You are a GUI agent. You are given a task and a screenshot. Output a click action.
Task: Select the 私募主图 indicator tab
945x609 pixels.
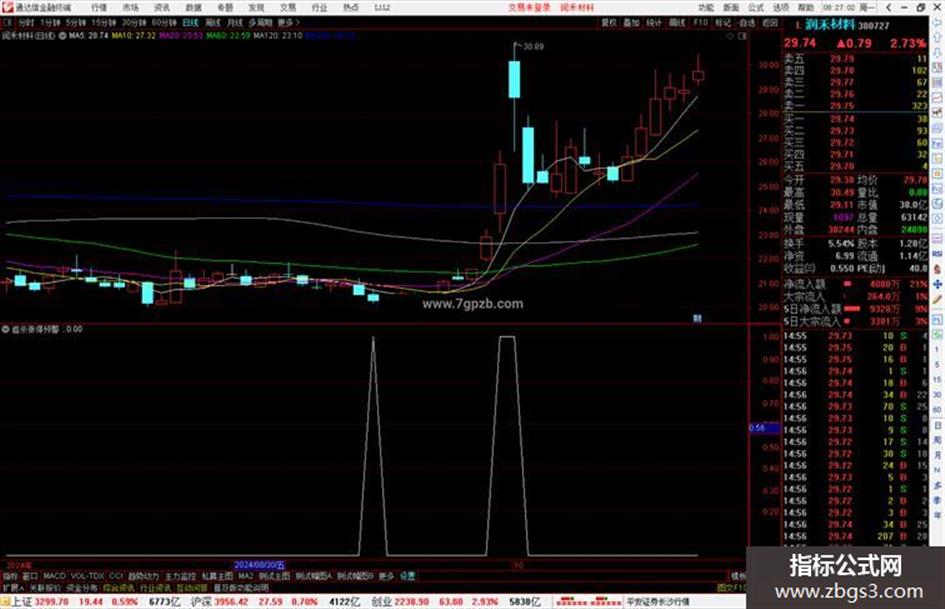pos(217,576)
